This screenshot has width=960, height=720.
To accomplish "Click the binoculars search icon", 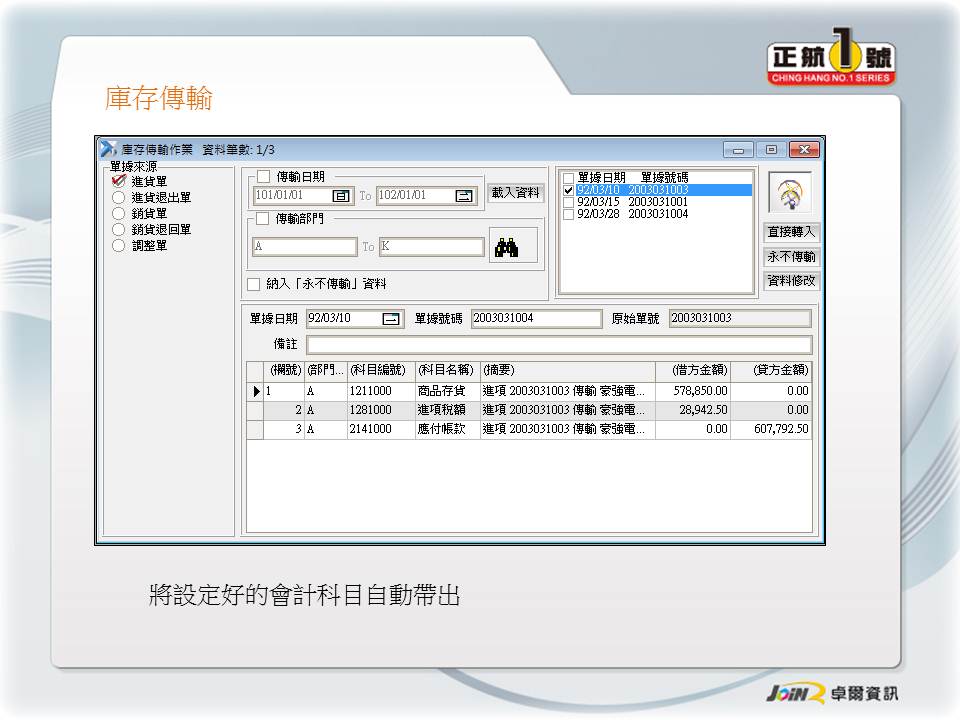I will pos(507,247).
